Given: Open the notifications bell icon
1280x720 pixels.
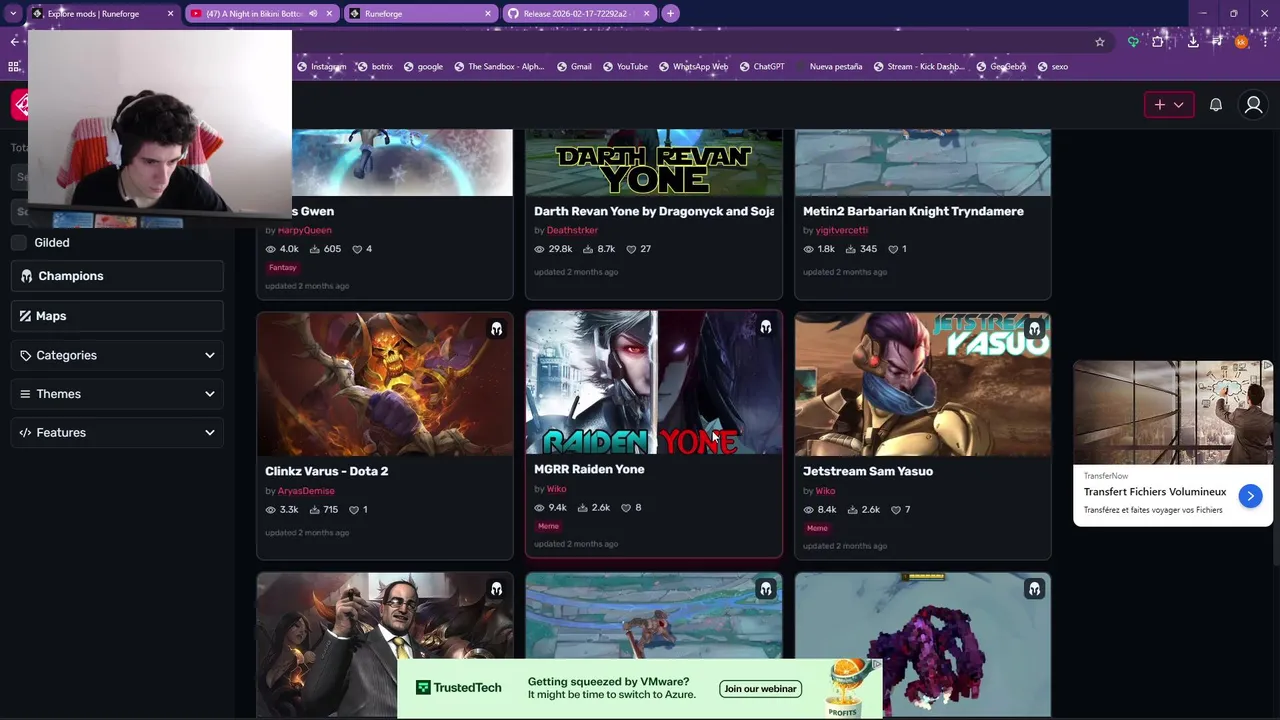Looking at the screenshot, I should [x=1216, y=105].
